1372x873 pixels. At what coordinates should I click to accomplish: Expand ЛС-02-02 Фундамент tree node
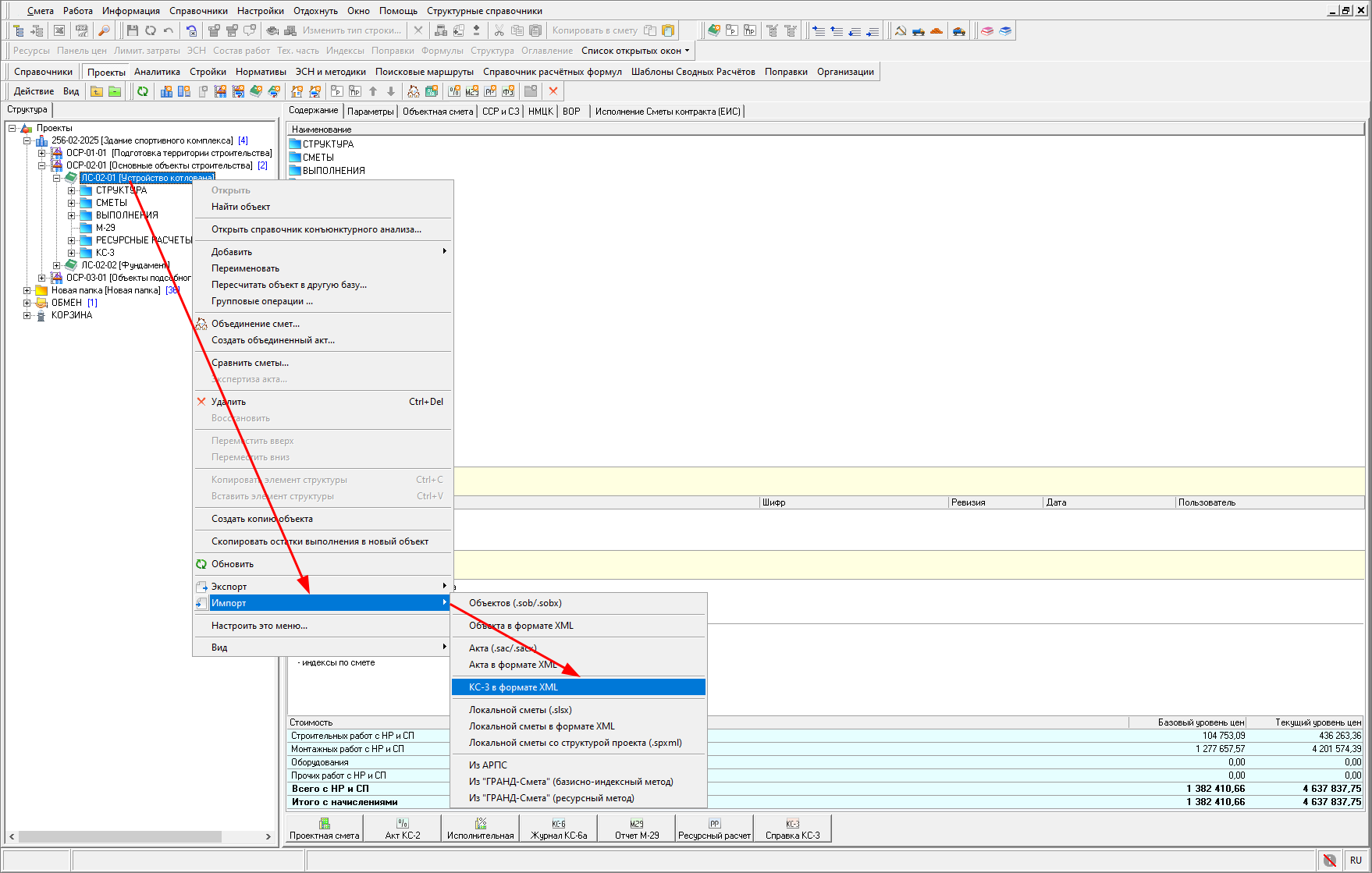click(x=57, y=265)
